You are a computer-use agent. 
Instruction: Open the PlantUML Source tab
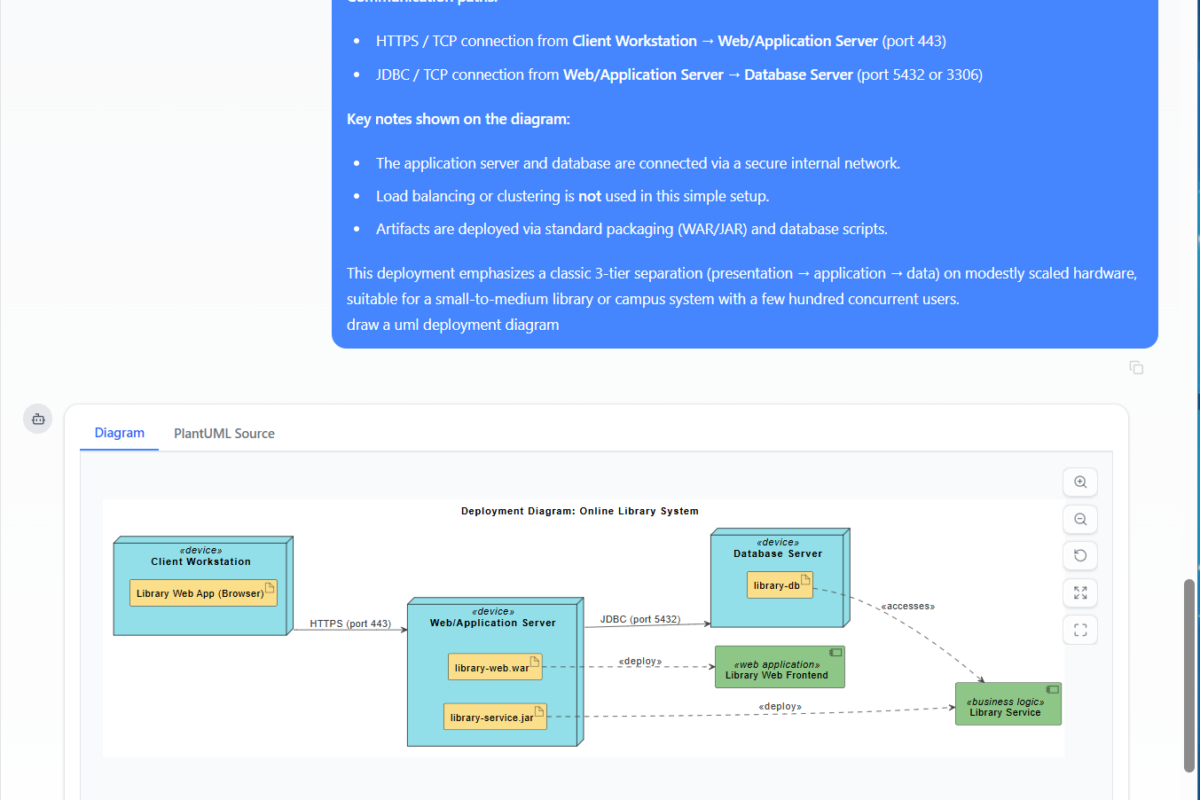click(x=223, y=433)
